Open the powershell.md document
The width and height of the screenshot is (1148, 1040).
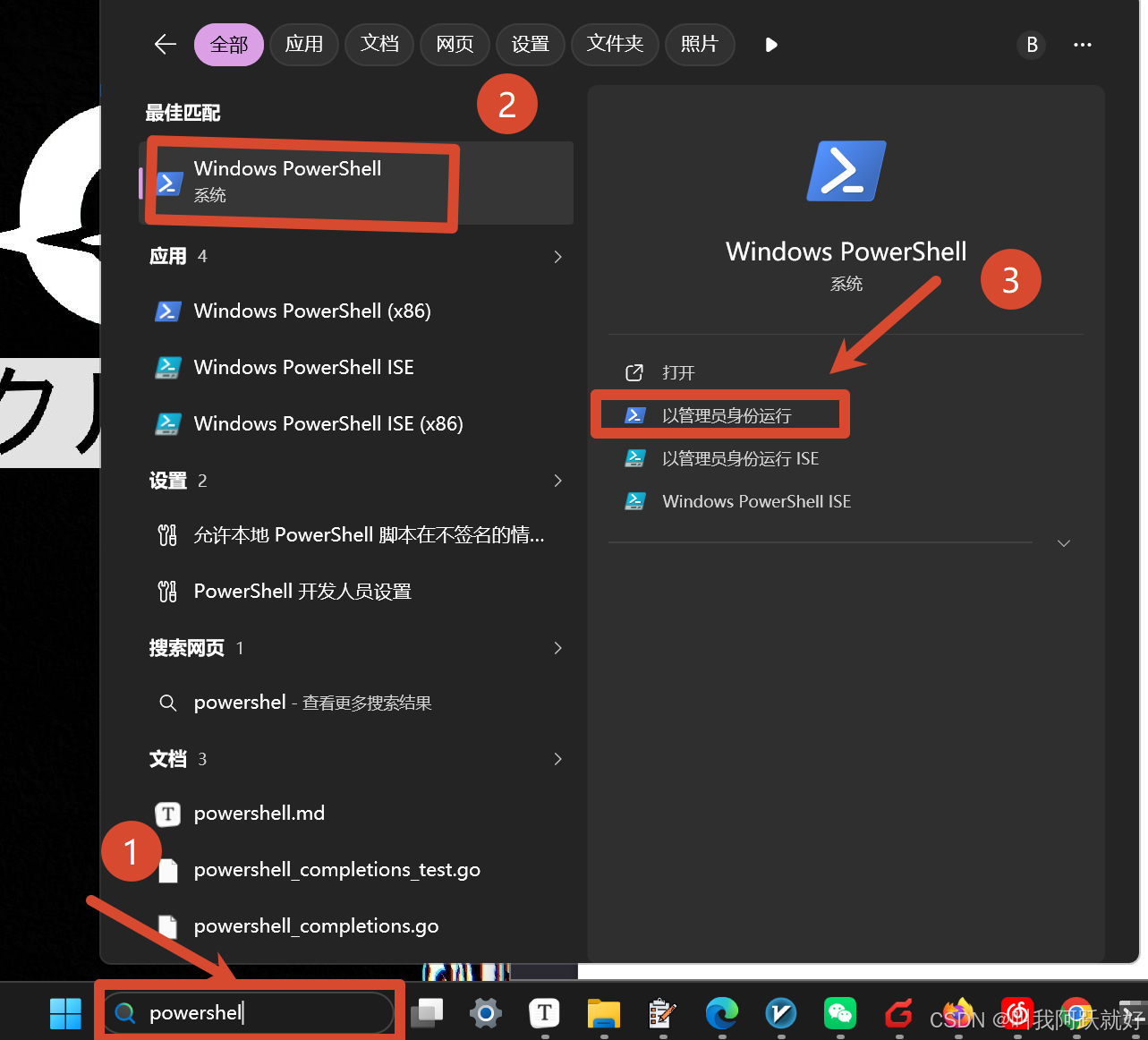coord(356,814)
